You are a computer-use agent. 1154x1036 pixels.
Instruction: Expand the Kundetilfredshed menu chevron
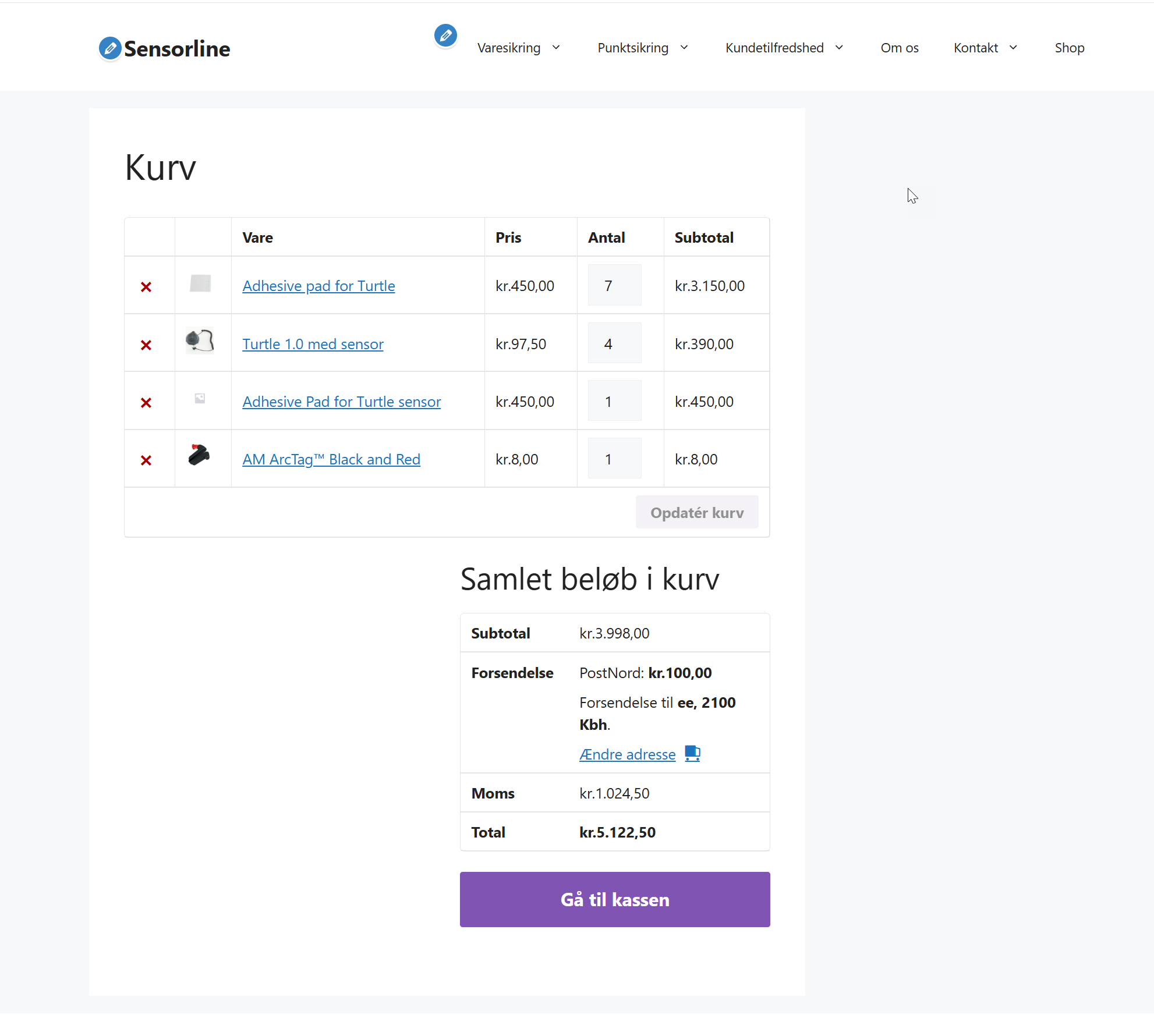click(x=839, y=48)
